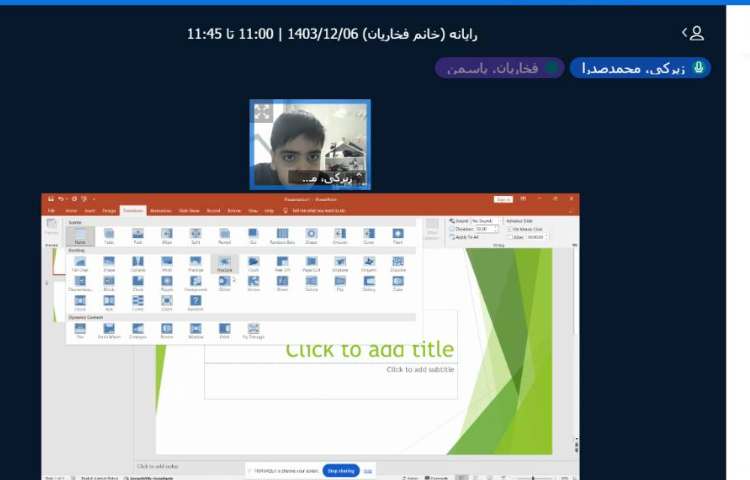Screen dimensions: 750x480
Task: Apply the Vortex transition
Action: [x=254, y=283]
